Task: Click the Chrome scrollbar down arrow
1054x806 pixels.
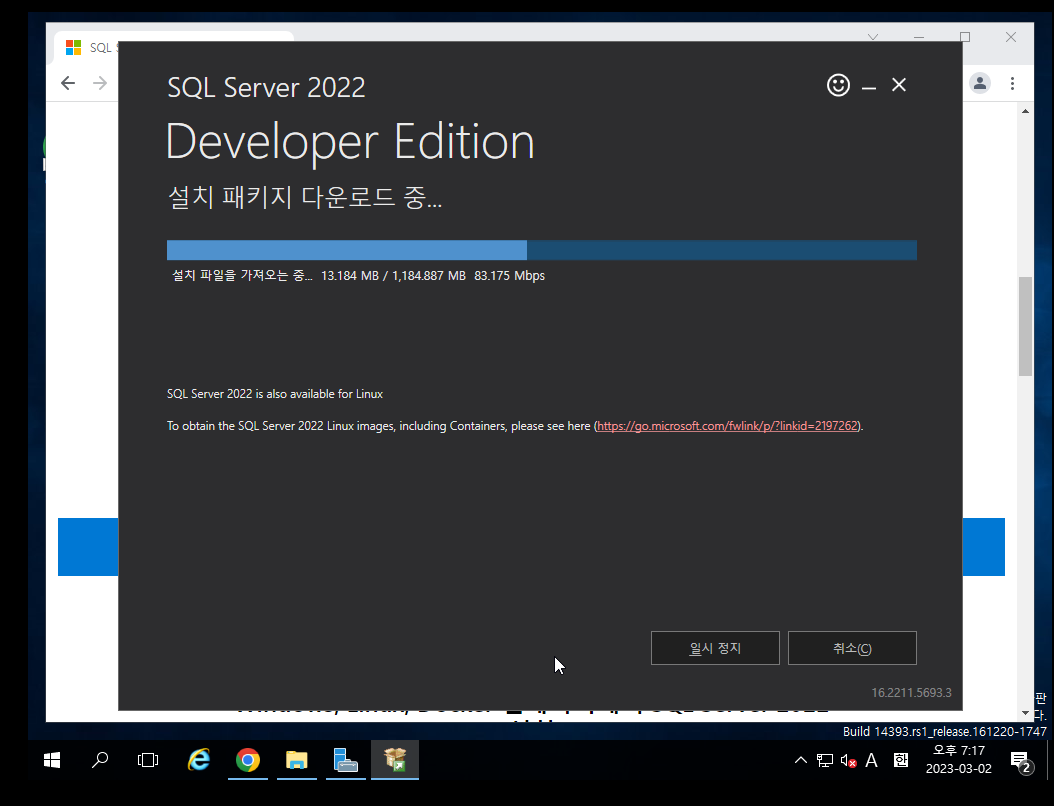Action: click(1025, 713)
